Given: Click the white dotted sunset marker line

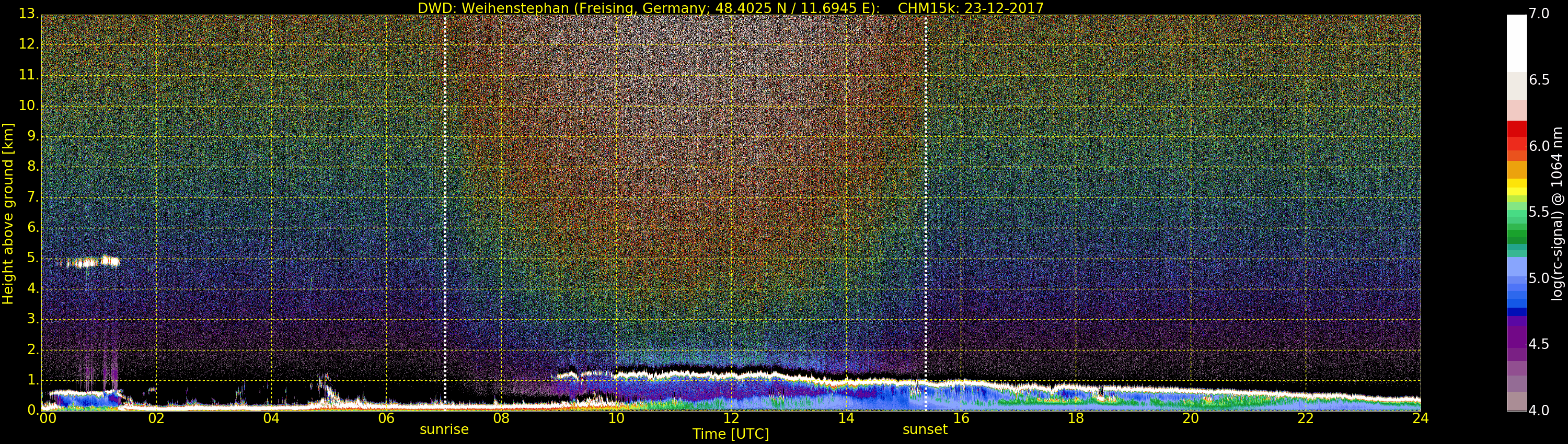Looking at the screenshot, I should 925,213.
